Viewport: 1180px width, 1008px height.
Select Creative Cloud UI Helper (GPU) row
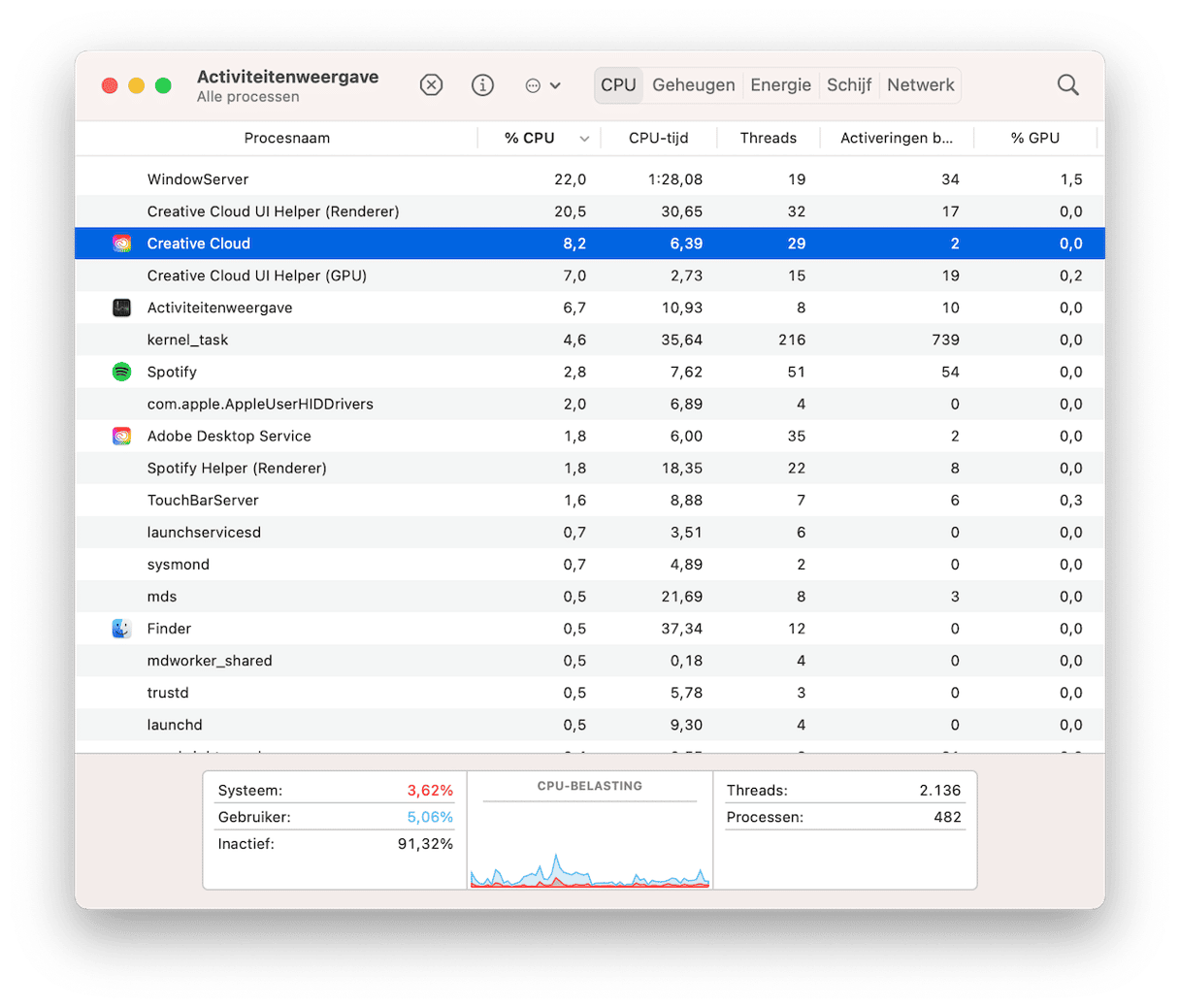[x=590, y=276]
